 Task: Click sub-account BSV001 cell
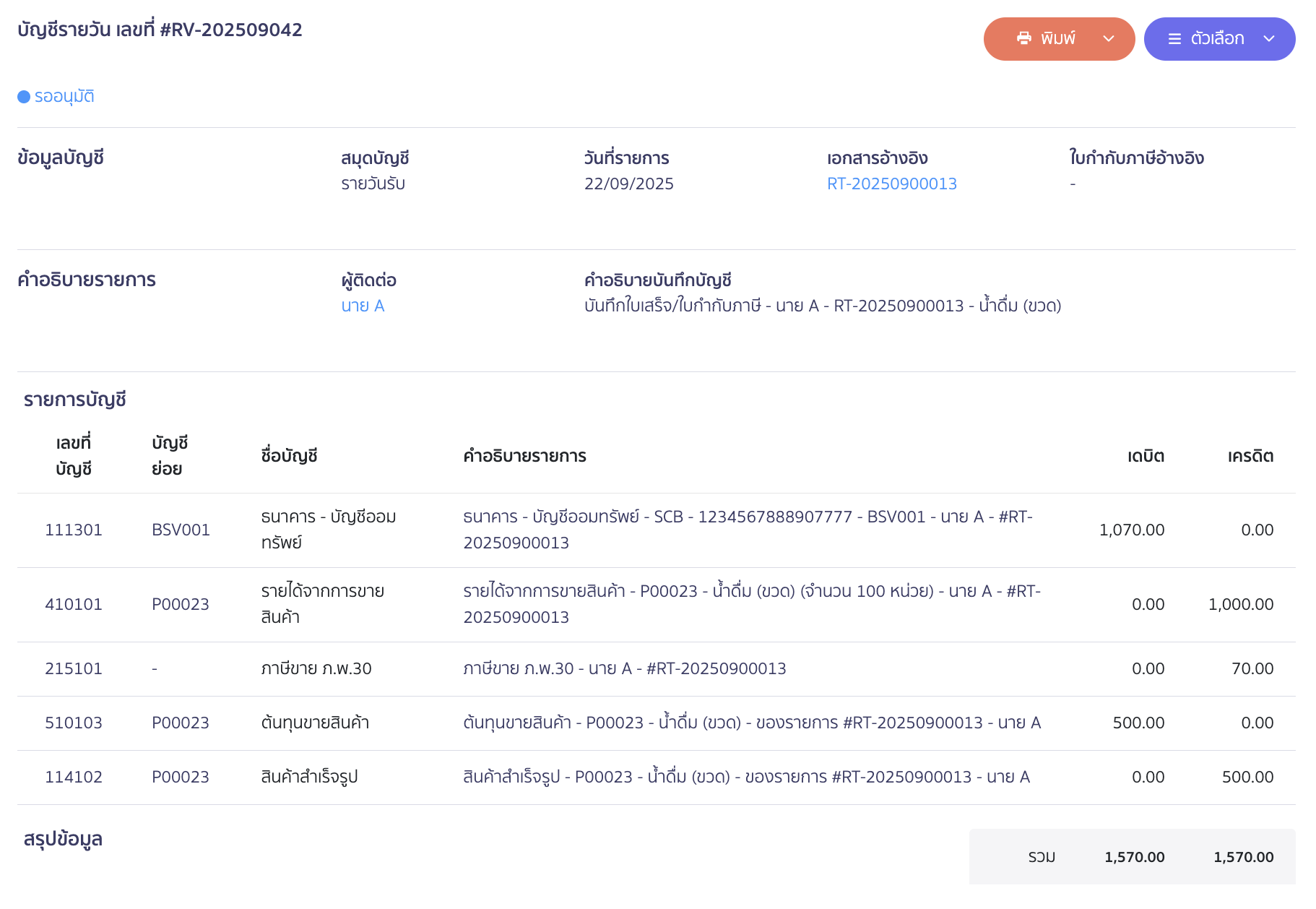181,530
